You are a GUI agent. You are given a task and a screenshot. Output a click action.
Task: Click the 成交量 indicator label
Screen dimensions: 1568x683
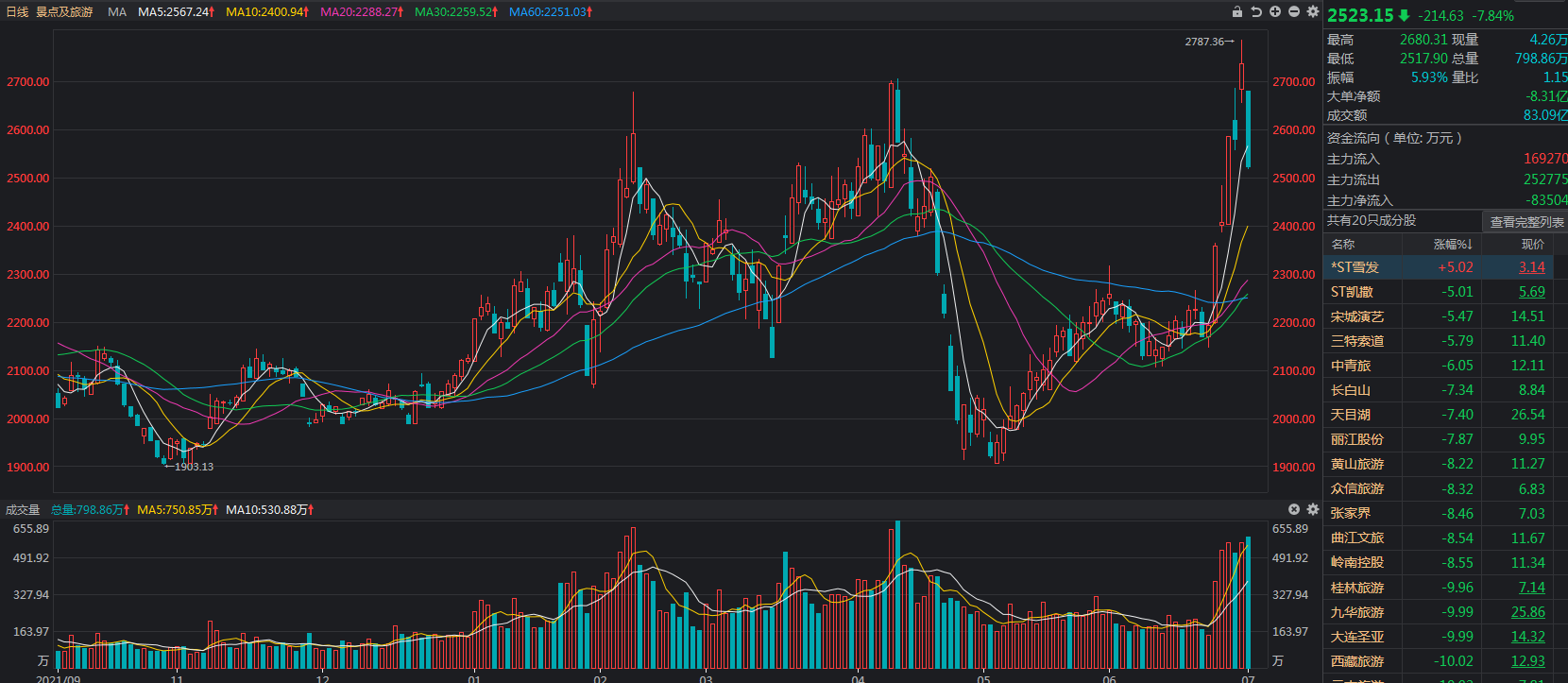click(23, 509)
